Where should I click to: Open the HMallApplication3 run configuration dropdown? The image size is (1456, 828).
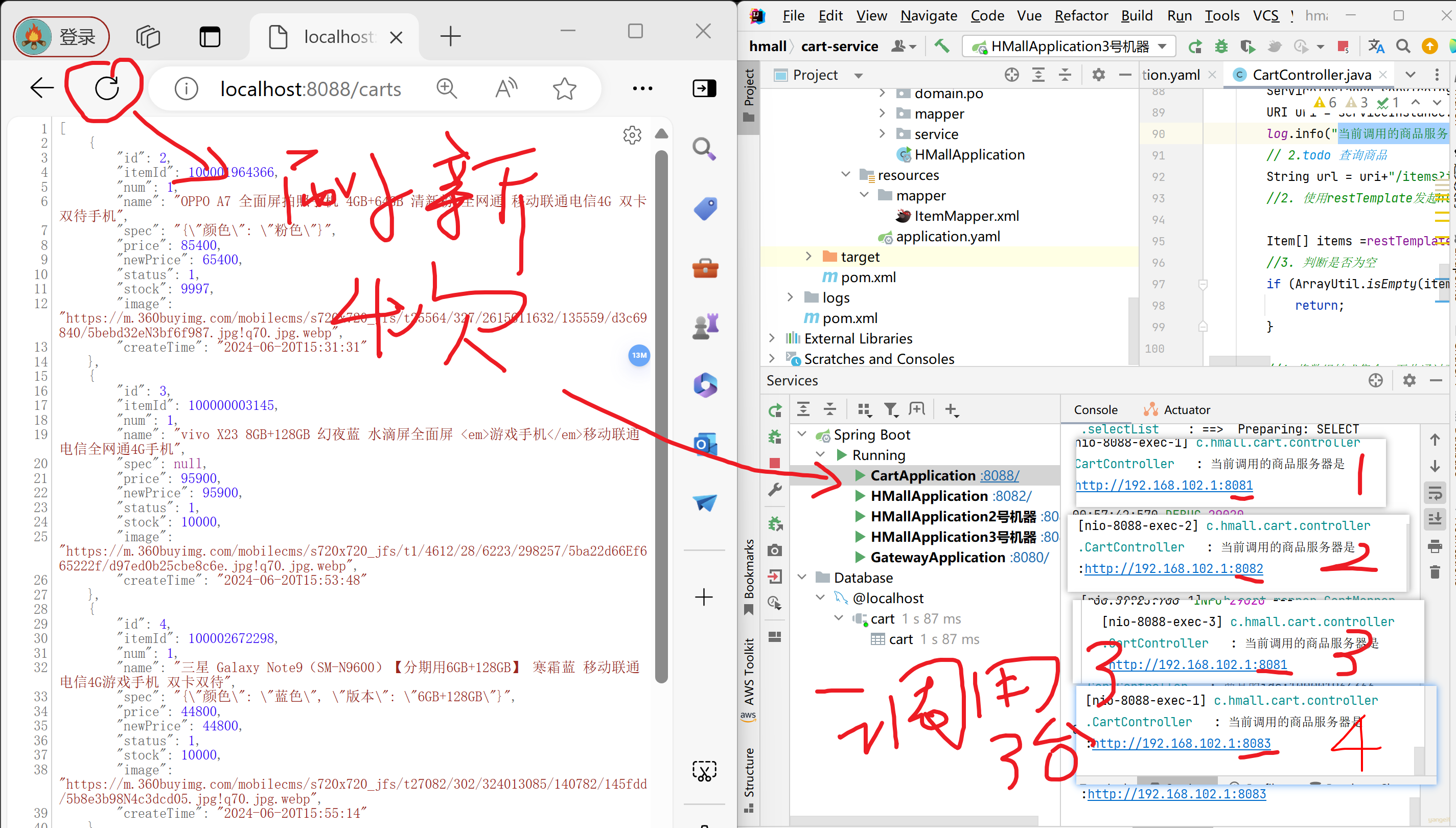point(1069,46)
